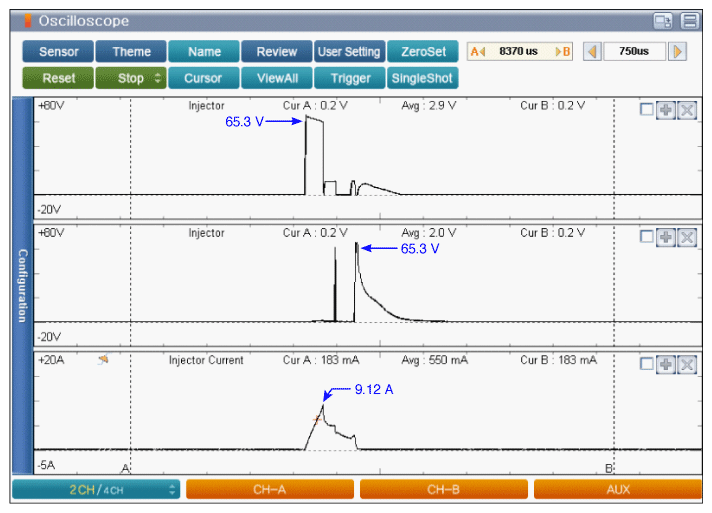Click the Theme button
Screen dimensions: 712x513
pos(131,51)
